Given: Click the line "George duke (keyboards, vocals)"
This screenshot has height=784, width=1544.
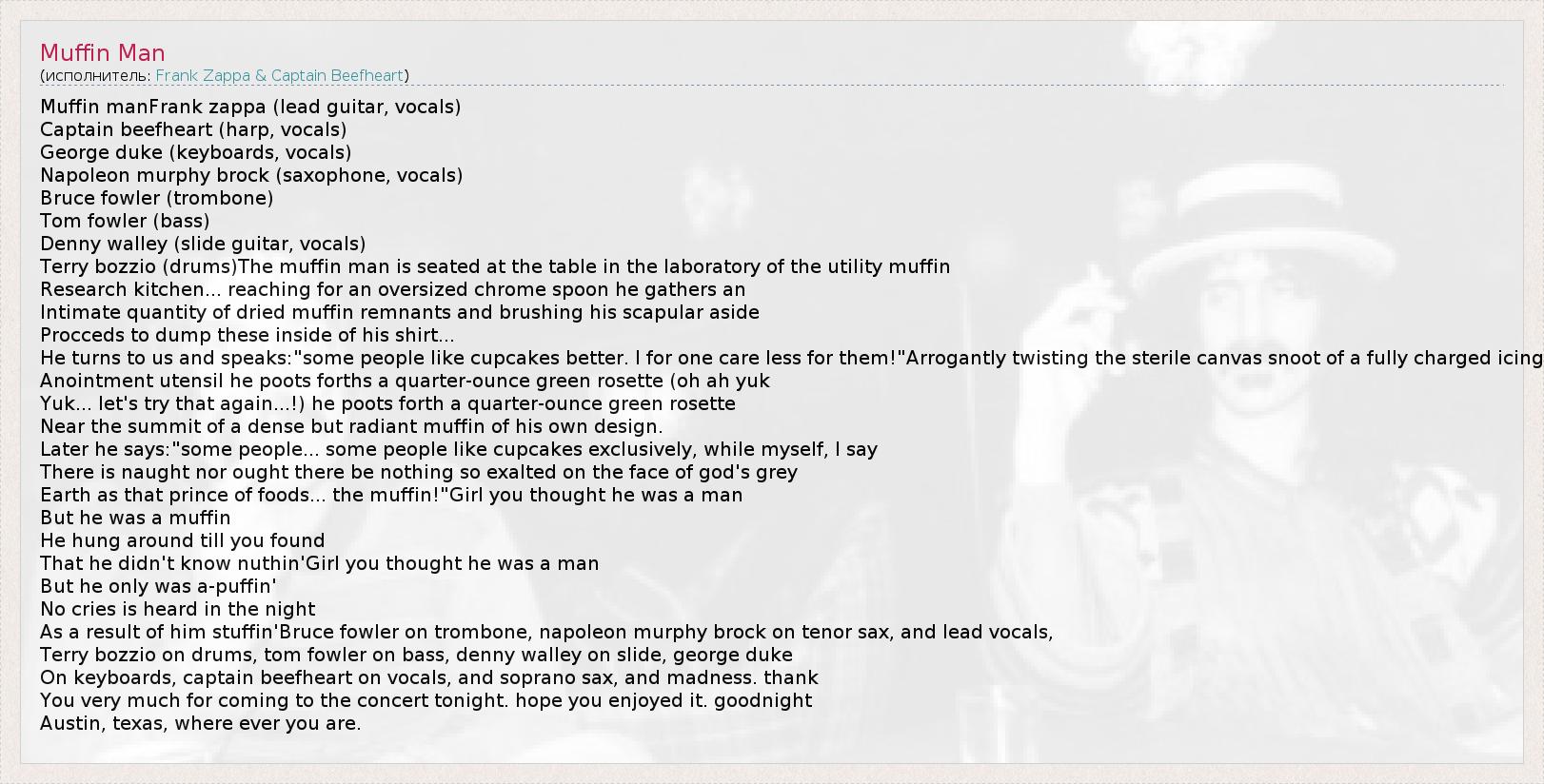Looking at the screenshot, I should (x=195, y=152).
